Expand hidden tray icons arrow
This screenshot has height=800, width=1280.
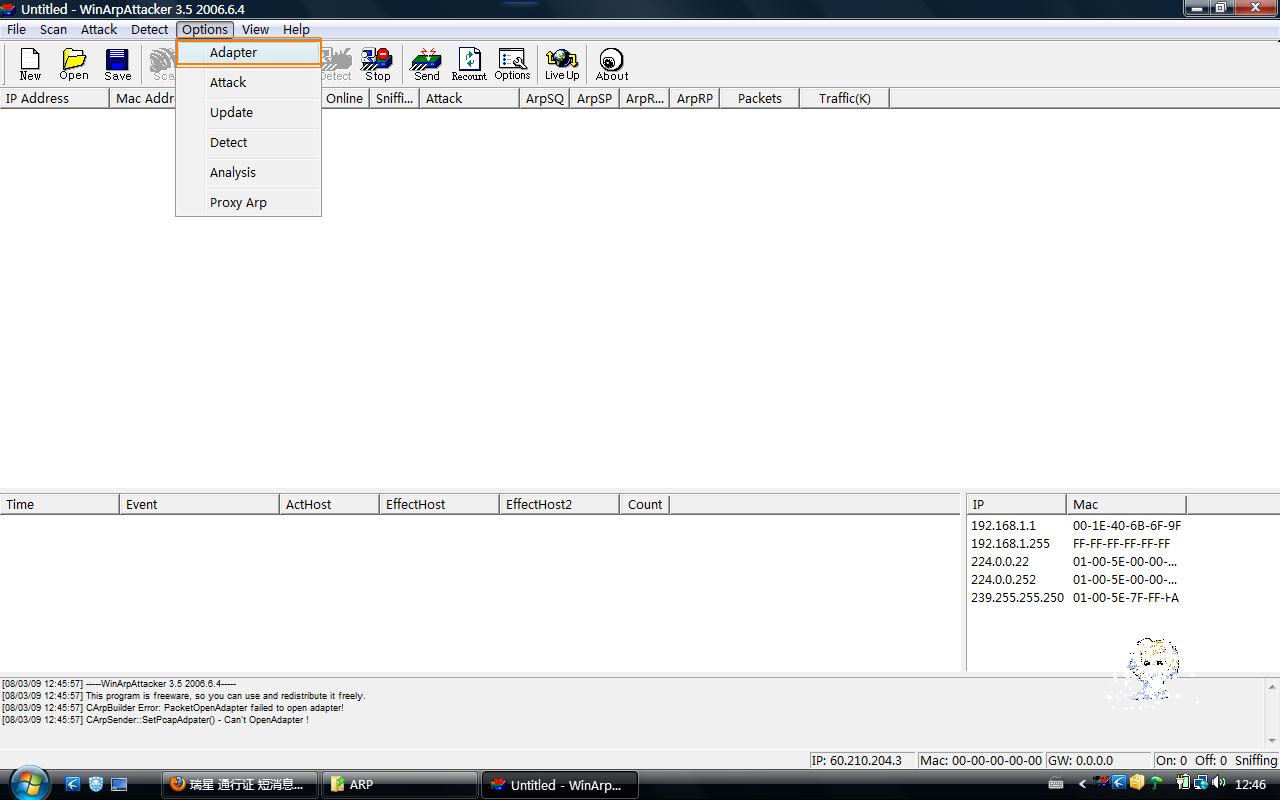1080,785
